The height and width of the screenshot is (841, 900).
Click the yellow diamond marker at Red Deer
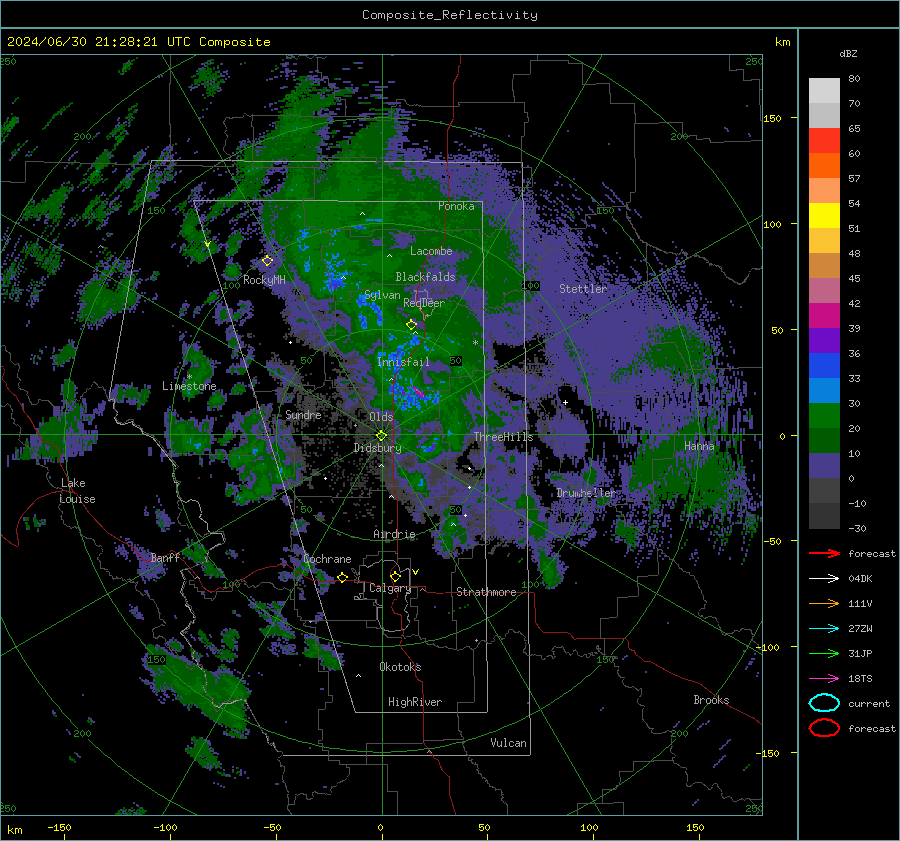click(411, 325)
